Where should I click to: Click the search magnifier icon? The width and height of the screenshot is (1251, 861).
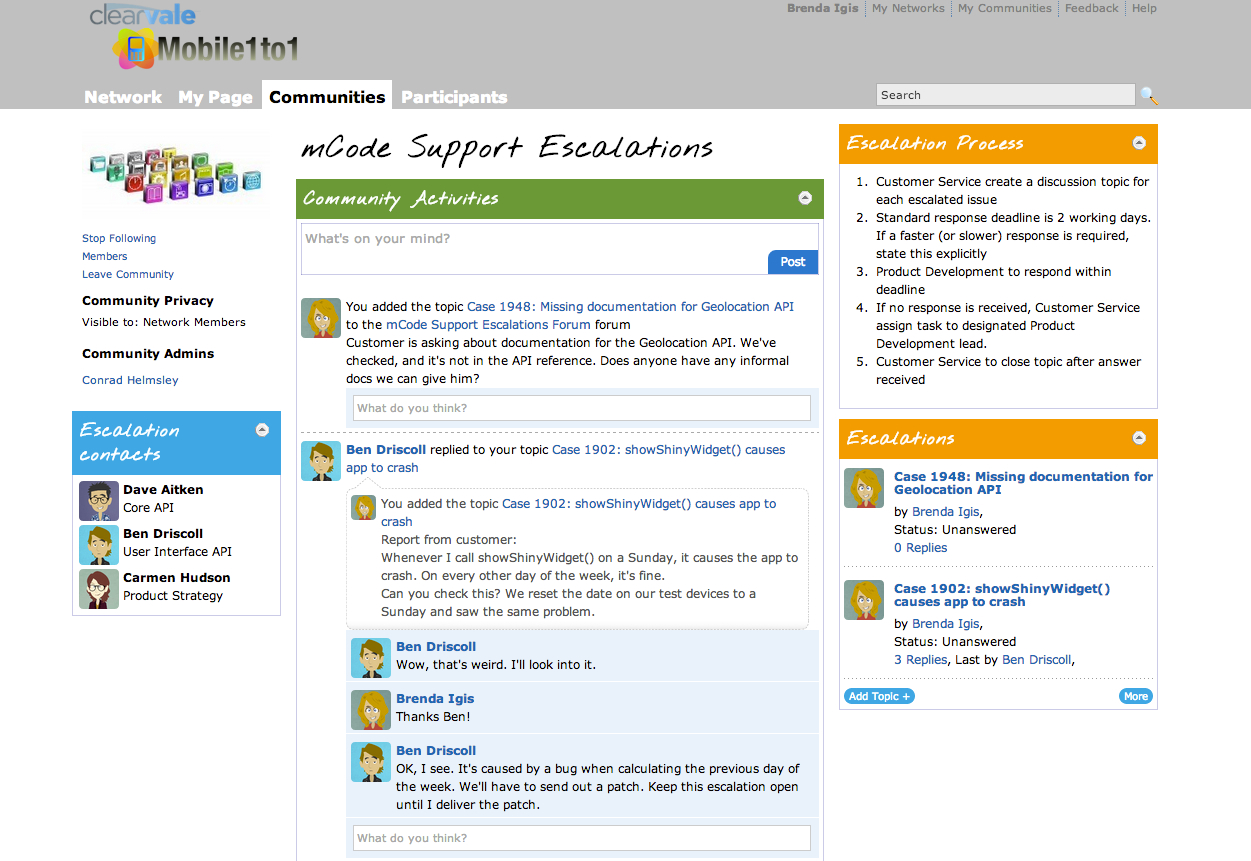(1149, 96)
